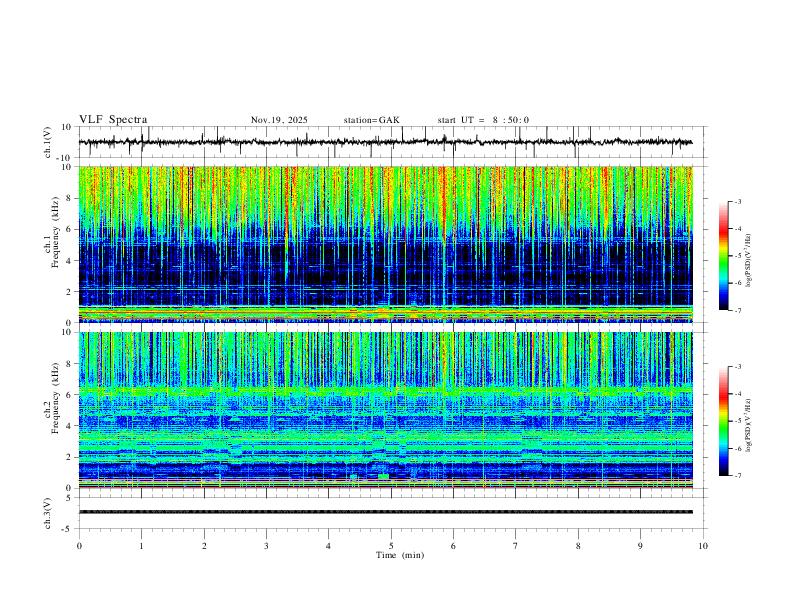Click time axis tick label "7"
792x612 pixels.
(x=516, y=546)
